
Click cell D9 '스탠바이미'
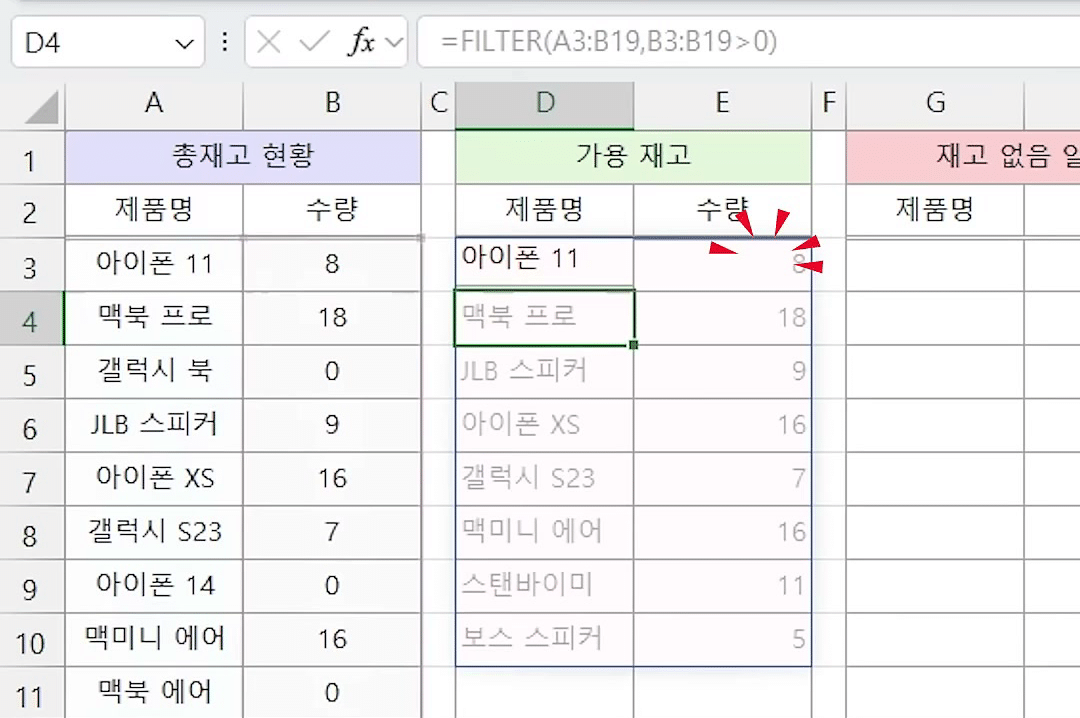pyautogui.click(x=544, y=587)
